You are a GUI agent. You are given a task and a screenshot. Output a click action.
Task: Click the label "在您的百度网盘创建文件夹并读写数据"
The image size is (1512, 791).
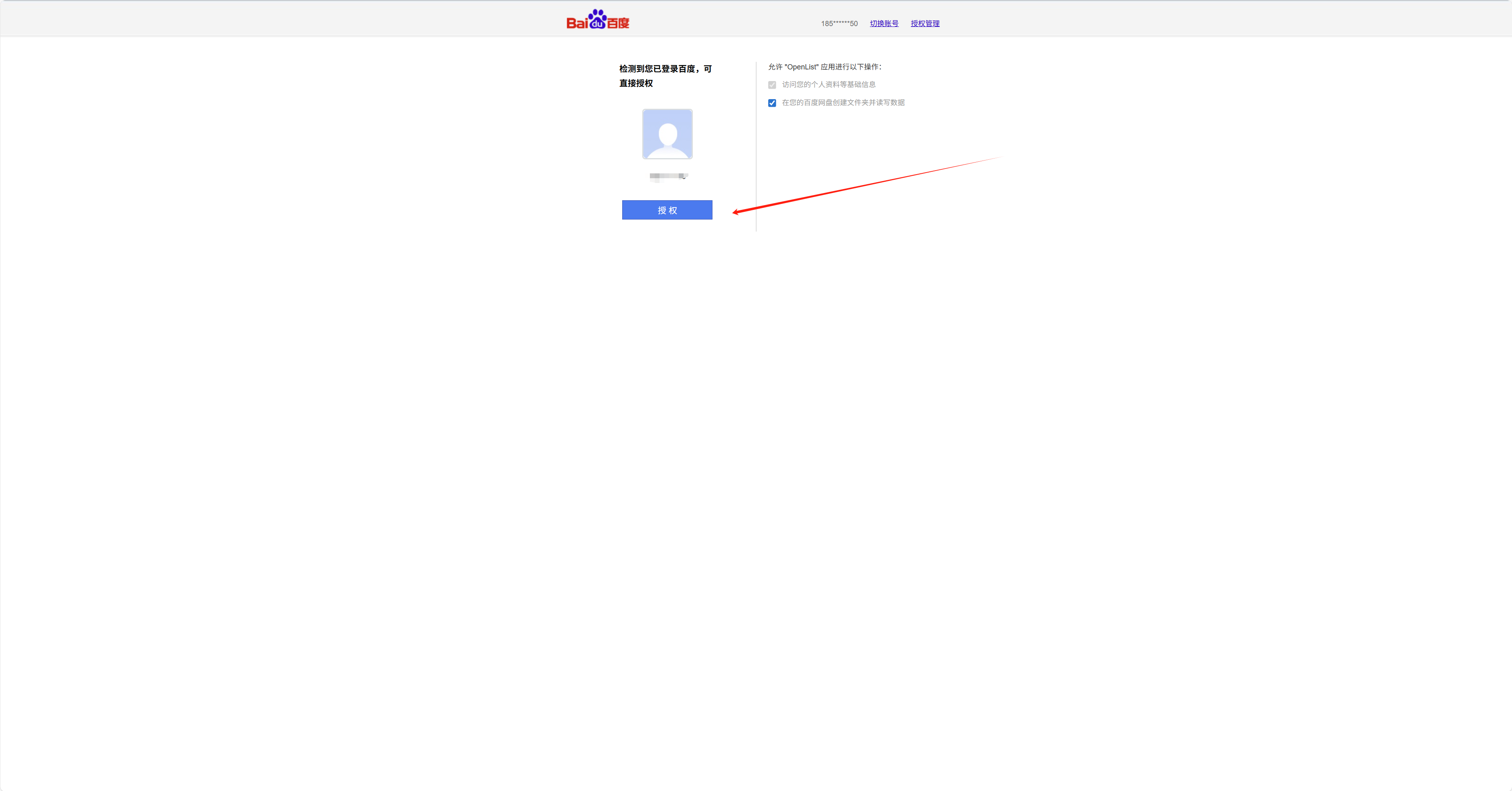tap(843, 103)
